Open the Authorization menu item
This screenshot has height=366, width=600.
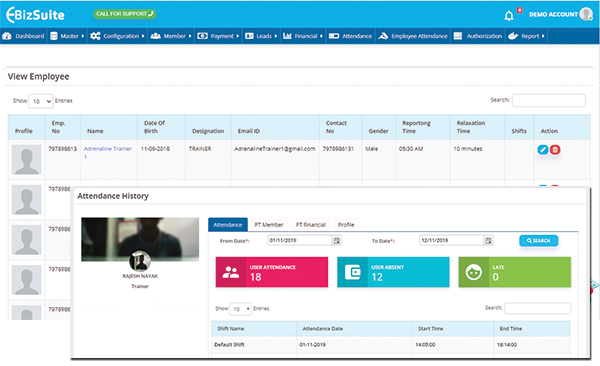tap(484, 36)
